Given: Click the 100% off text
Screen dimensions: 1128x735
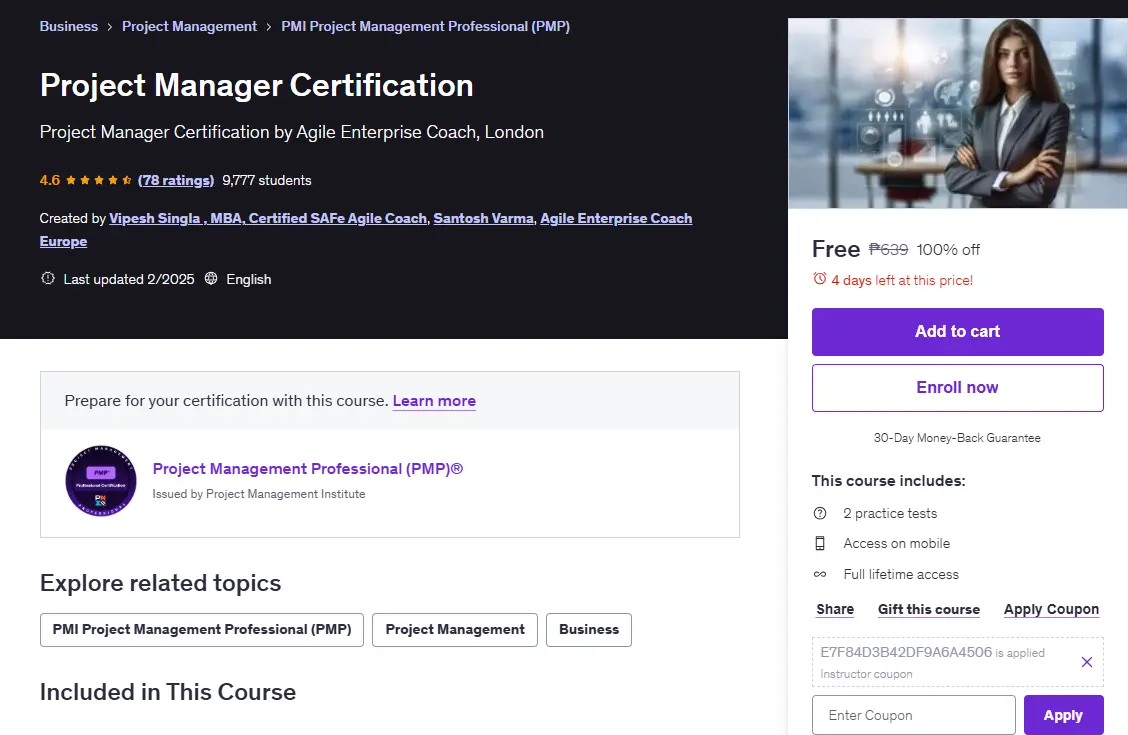Looking at the screenshot, I should tap(948, 250).
